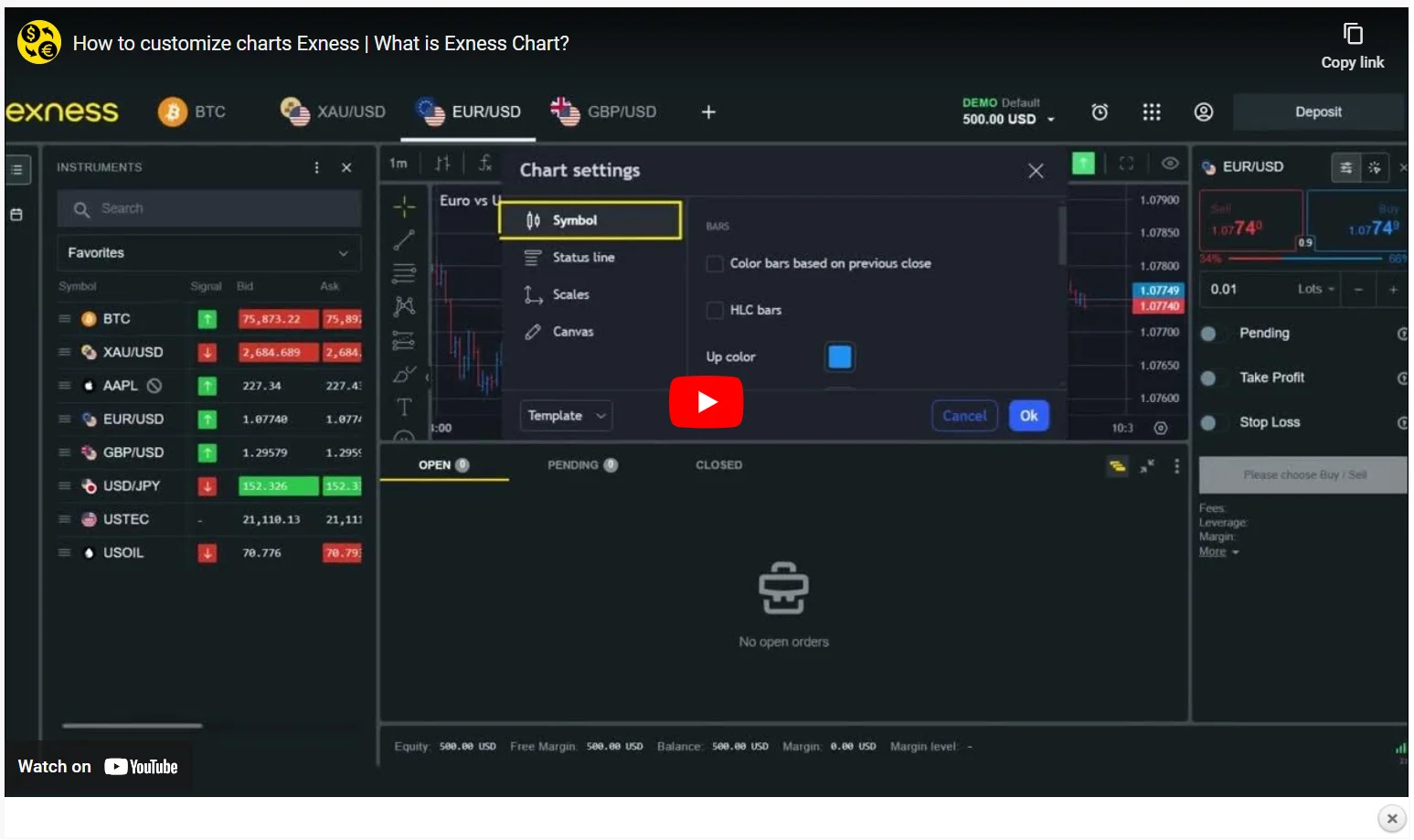The image size is (1414, 840).
Task: Open the Watch on YouTube link
Action: 98,767
